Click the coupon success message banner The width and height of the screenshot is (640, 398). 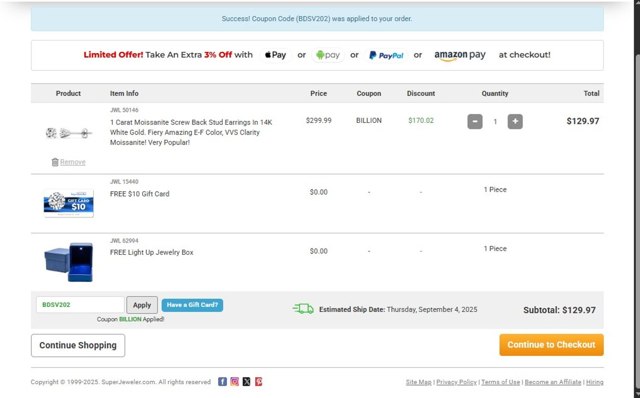click(x=317, y=19)
